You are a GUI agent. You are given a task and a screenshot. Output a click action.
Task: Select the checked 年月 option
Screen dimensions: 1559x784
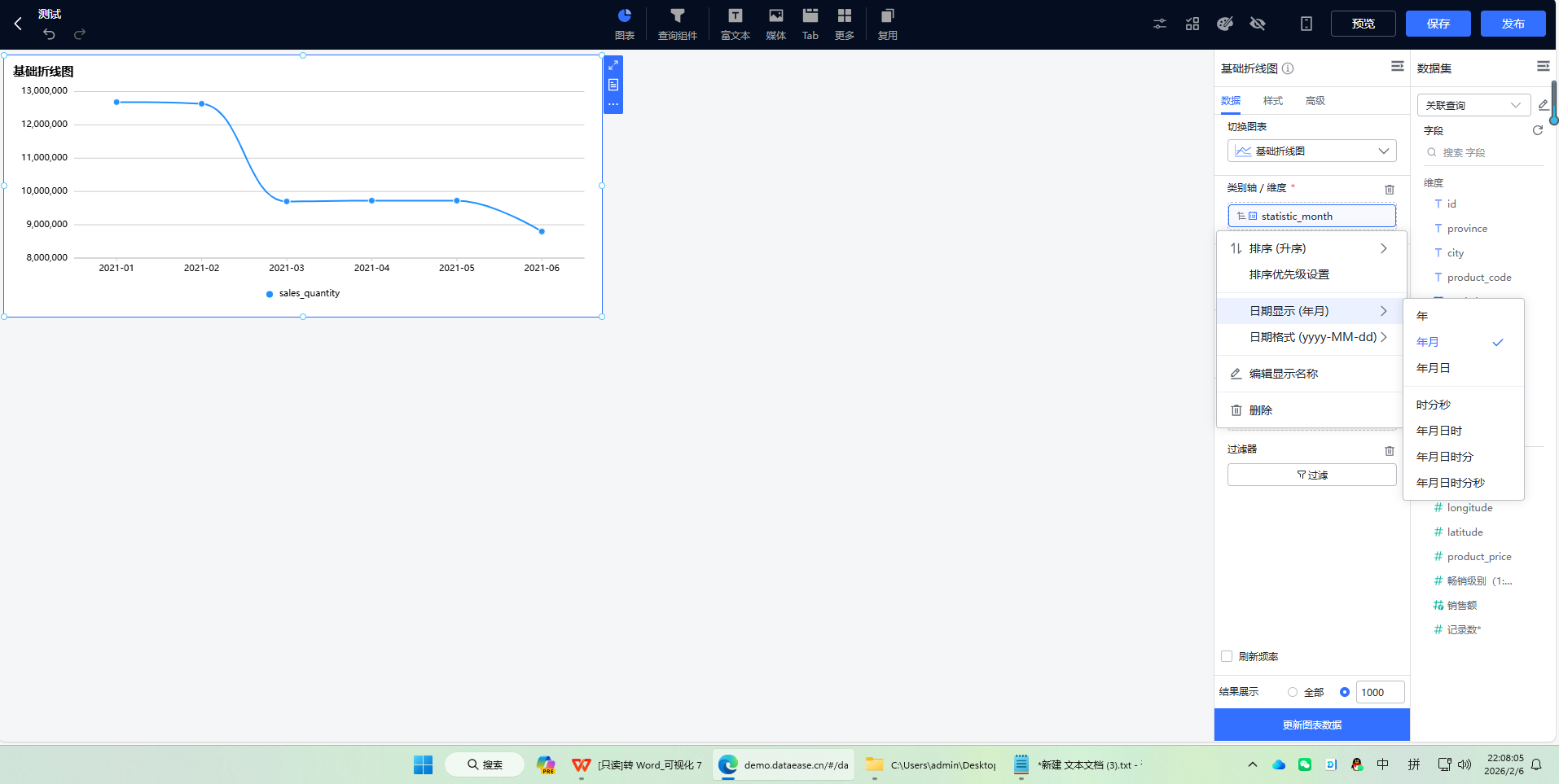[x=1464, y=342]
